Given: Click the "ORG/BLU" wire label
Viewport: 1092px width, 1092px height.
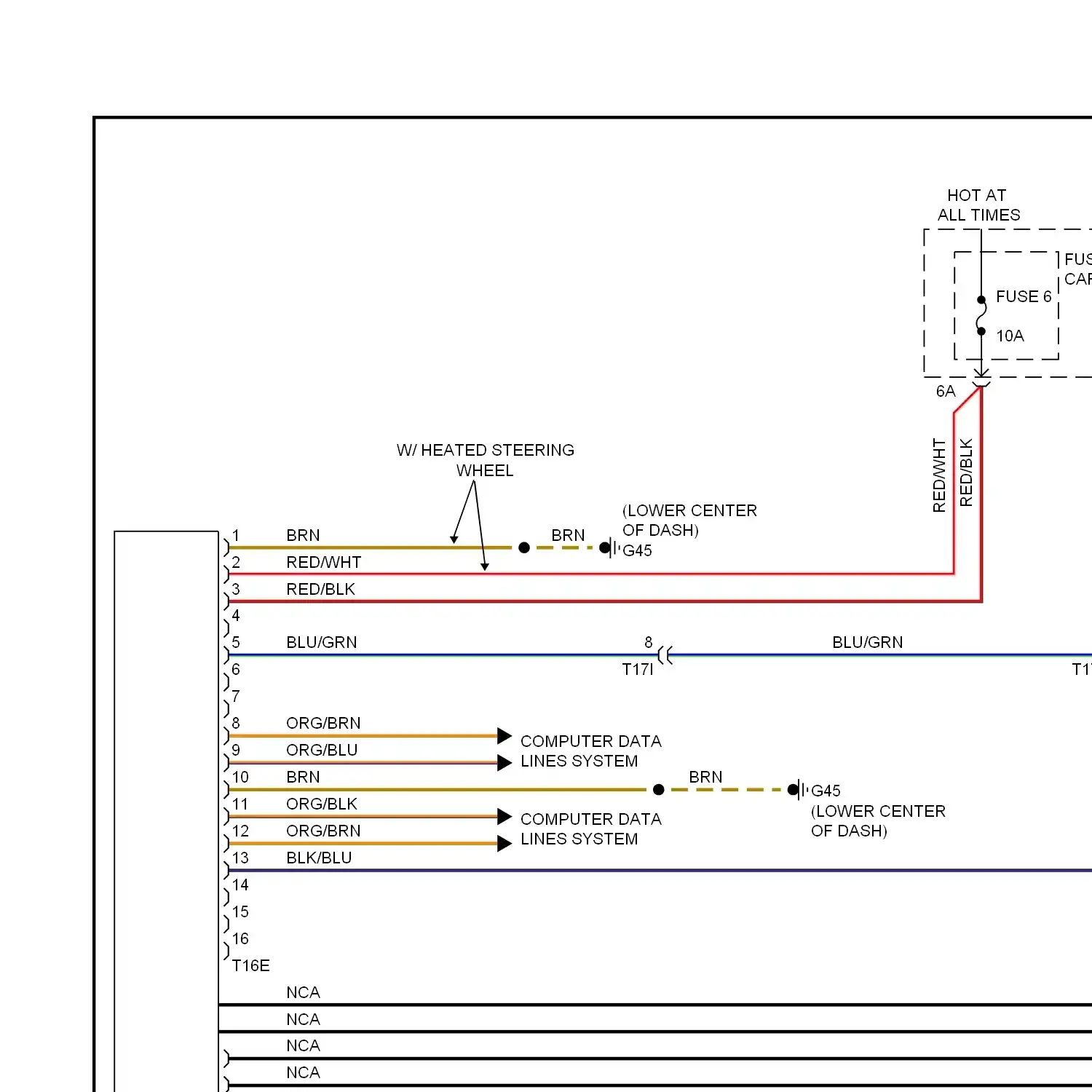Looking at the screenshot, I should [x=322, y=751].
